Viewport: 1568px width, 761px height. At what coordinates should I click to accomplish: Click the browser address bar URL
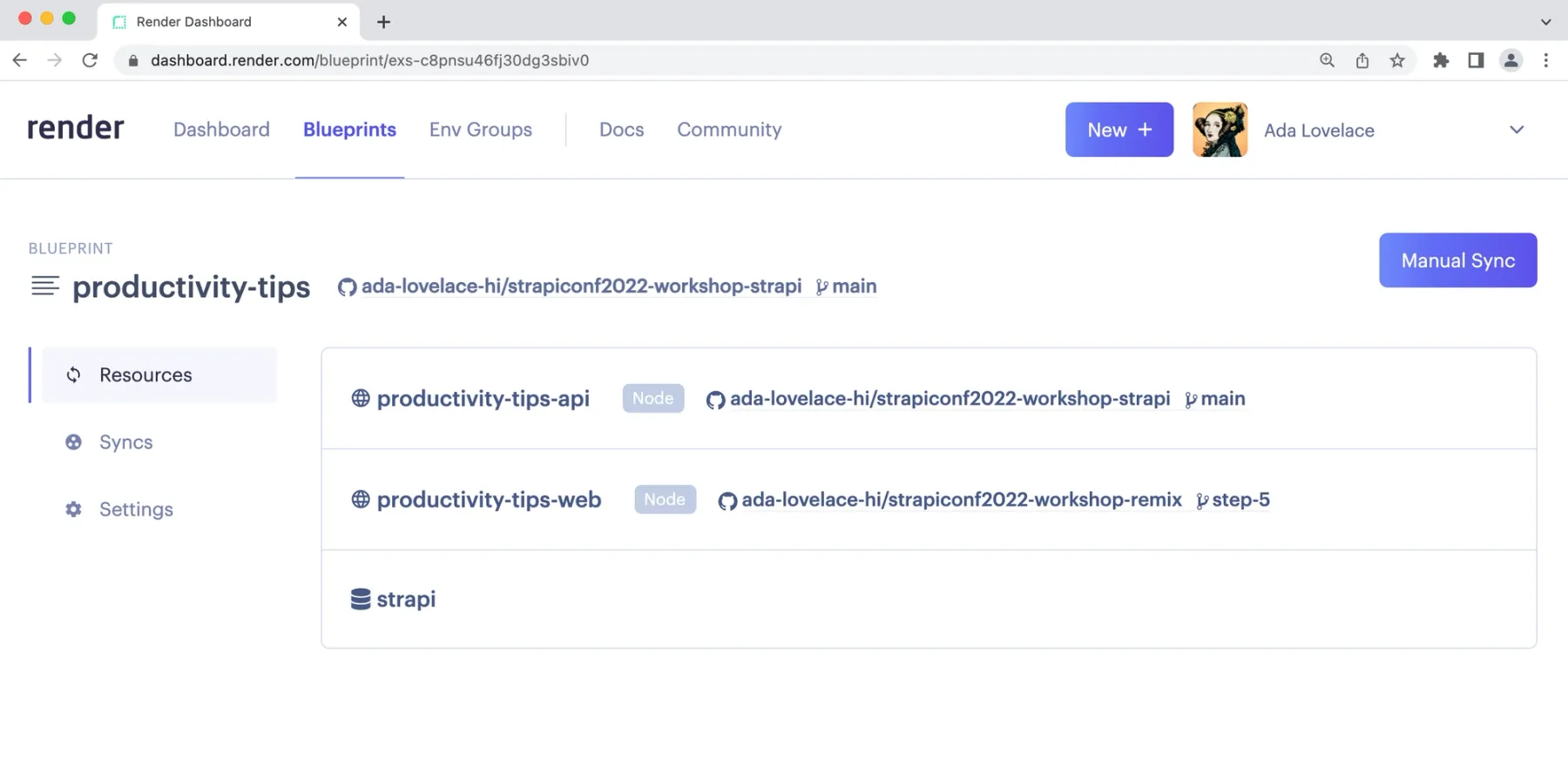click(x=369, y=60)
